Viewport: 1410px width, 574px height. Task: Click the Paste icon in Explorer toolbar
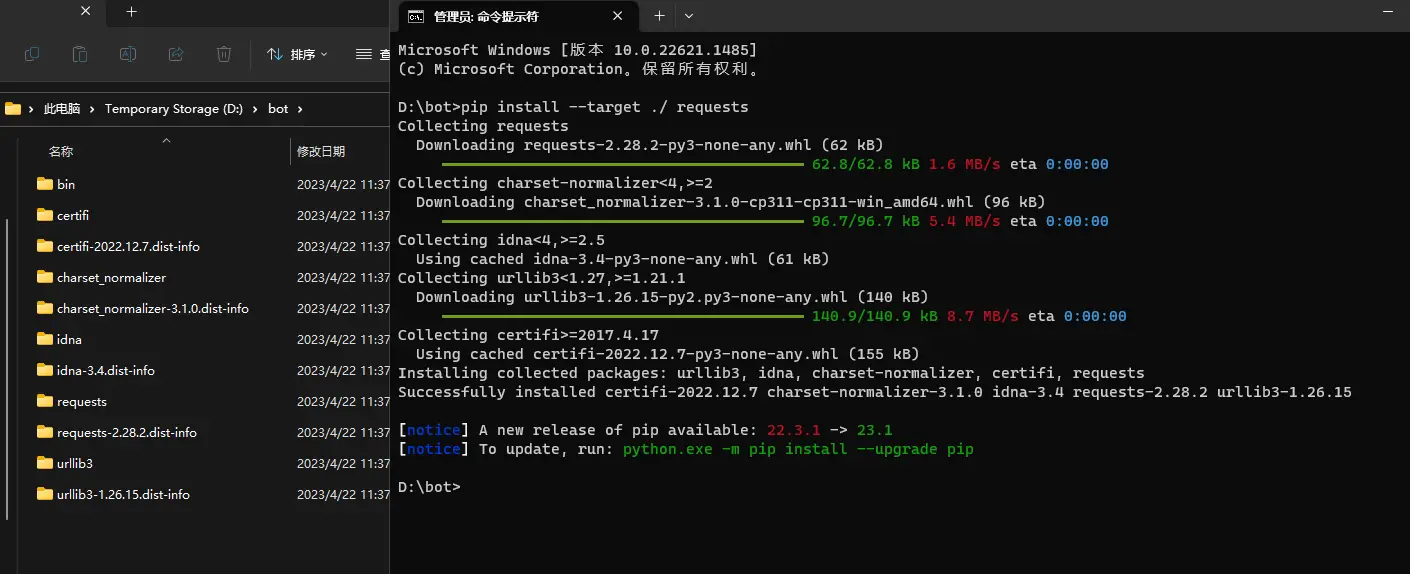[80, 54]
